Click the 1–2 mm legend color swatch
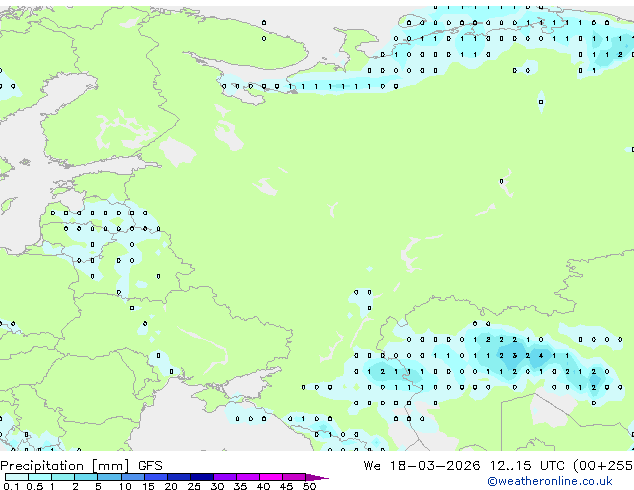 click(x=63, y=477)
